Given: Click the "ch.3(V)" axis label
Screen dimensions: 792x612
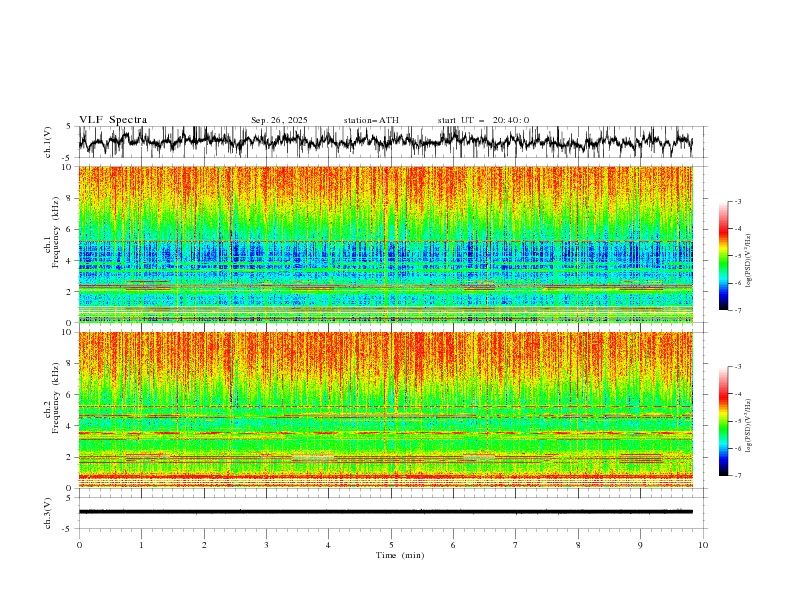Looking at the screenshot, I should pyautogui.click(x=48, y=513).
